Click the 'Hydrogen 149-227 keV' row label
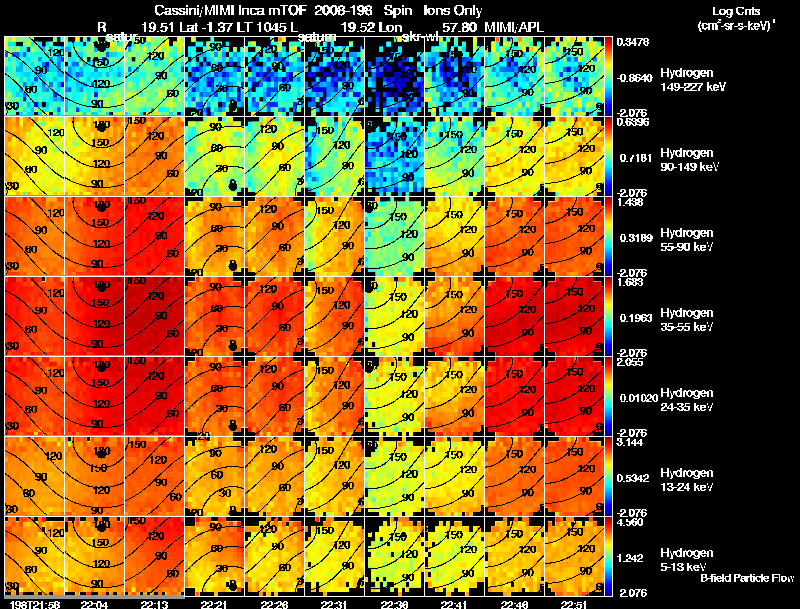 click(692, 80)
